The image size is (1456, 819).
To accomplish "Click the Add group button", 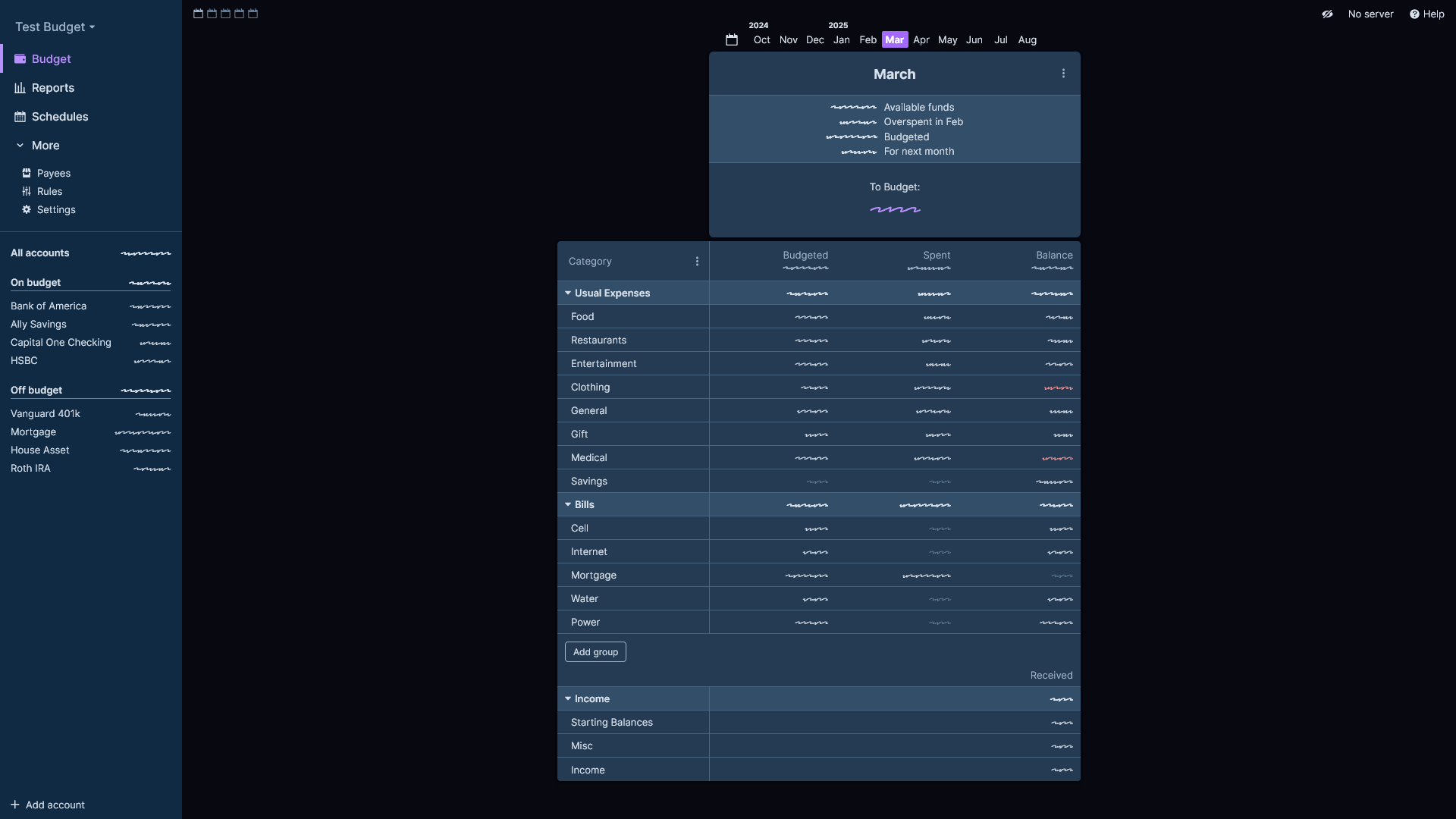I will 595,652.
